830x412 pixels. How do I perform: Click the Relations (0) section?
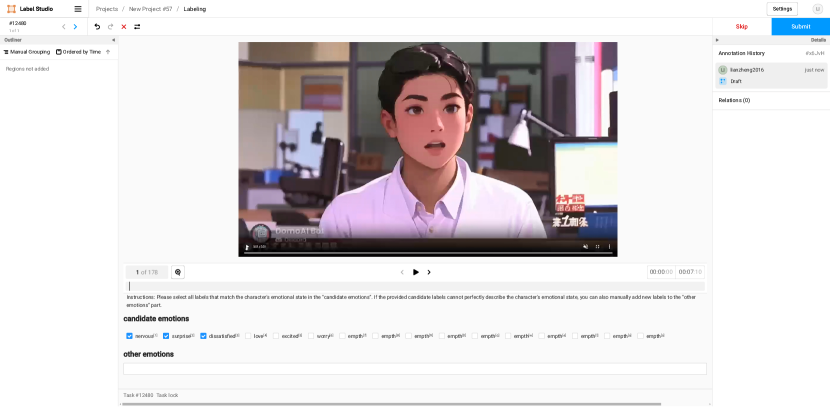[734, 100]
